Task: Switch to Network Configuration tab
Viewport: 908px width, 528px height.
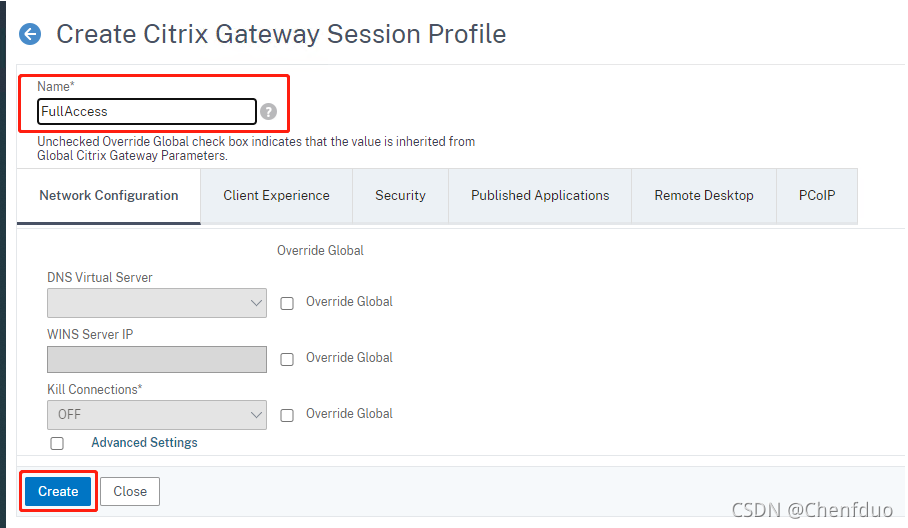Action: (x=109, y=196)
